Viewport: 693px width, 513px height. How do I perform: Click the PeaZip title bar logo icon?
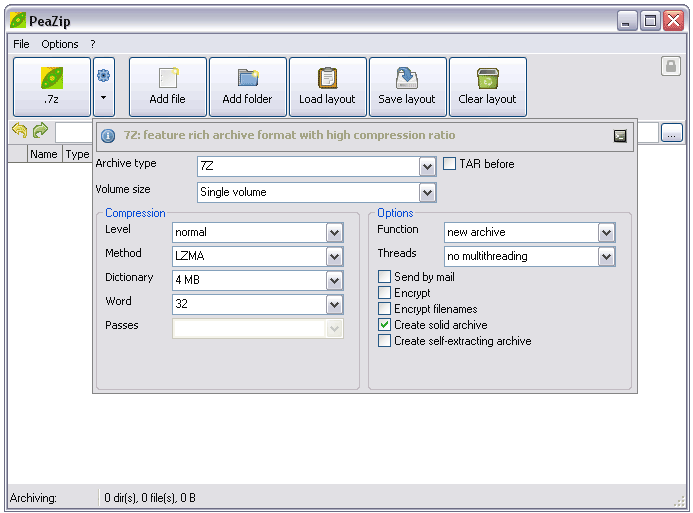(18, 20)
